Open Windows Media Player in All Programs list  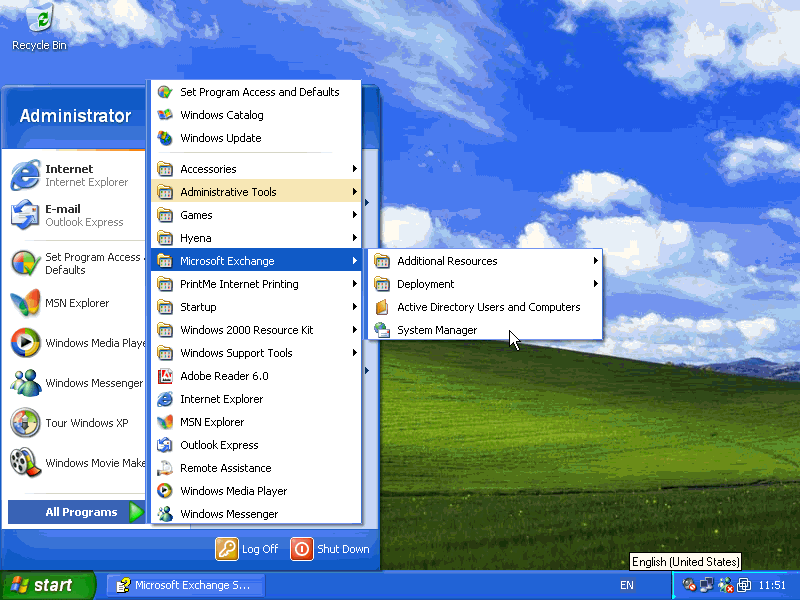(x=256, y=491)
